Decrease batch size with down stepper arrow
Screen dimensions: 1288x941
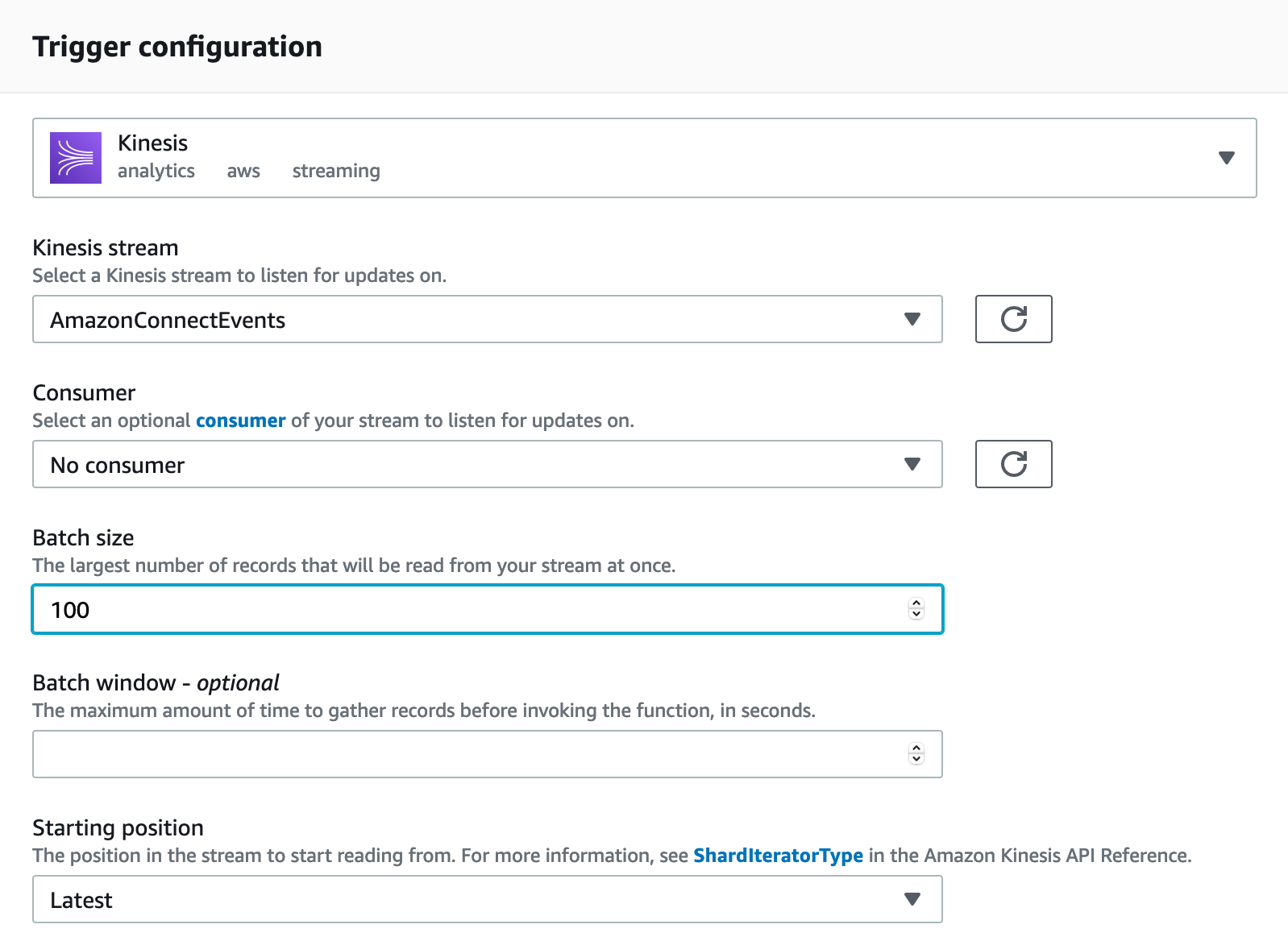(916, 615)
